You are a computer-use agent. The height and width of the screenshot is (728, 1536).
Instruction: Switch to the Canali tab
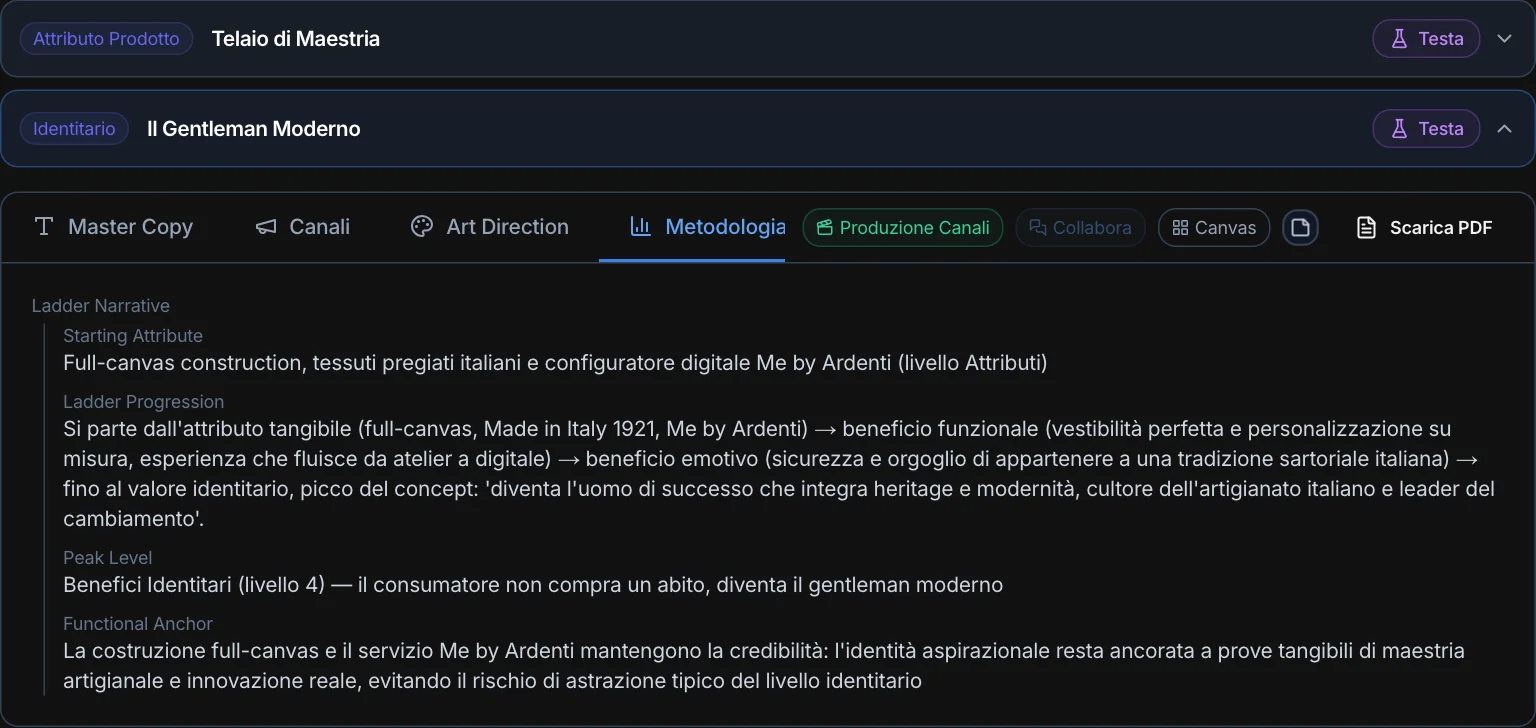click(x=302, y=227)
